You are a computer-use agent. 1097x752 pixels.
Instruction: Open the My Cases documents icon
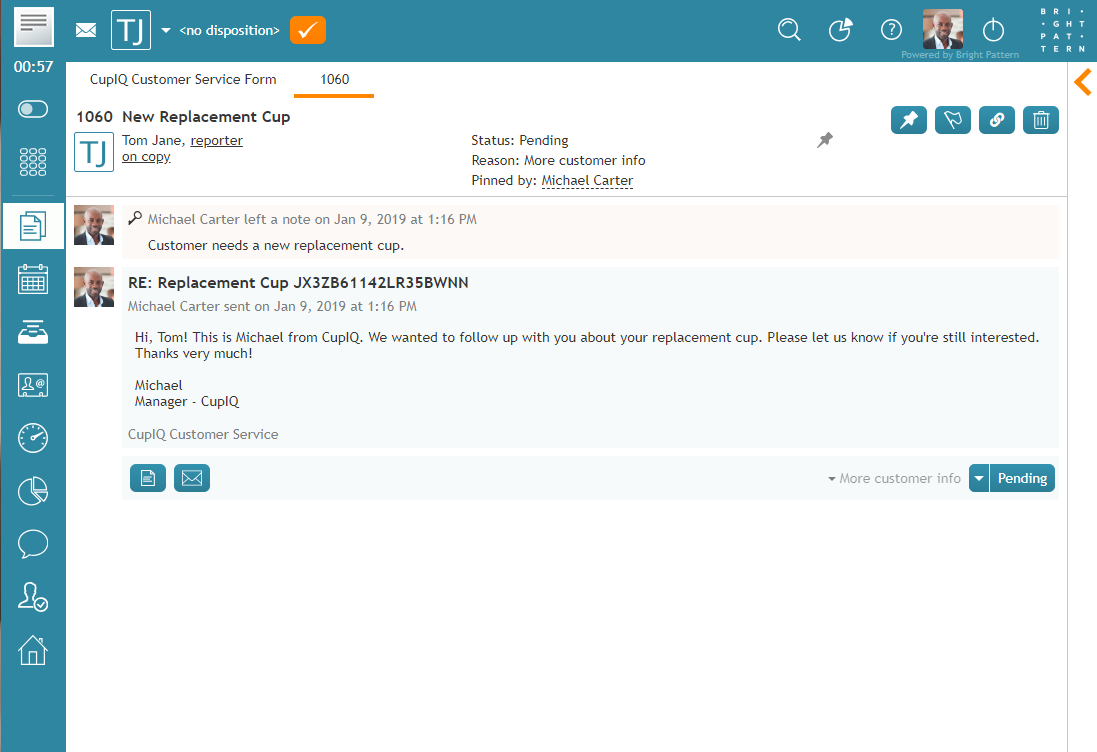(33, 226)
